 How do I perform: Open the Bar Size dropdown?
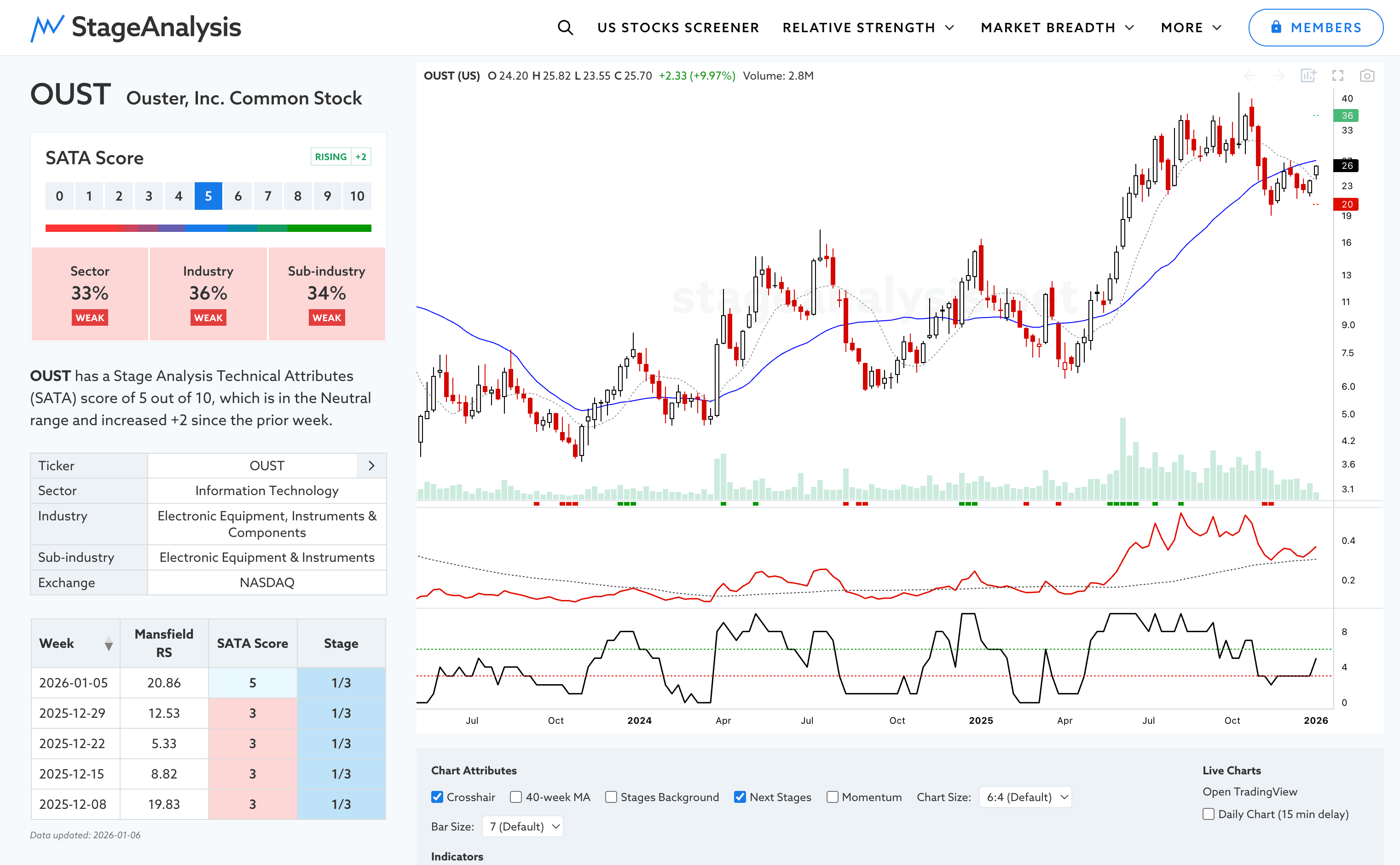coord(523,826)
